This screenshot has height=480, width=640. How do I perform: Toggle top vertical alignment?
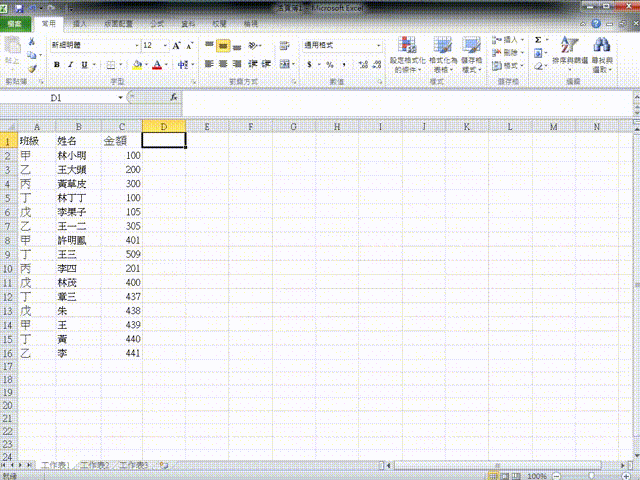point(209,46)
